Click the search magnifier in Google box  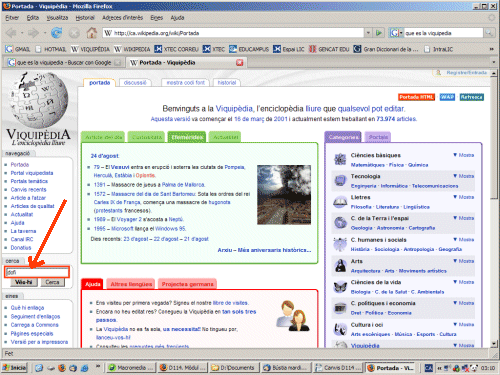(489, 33)
